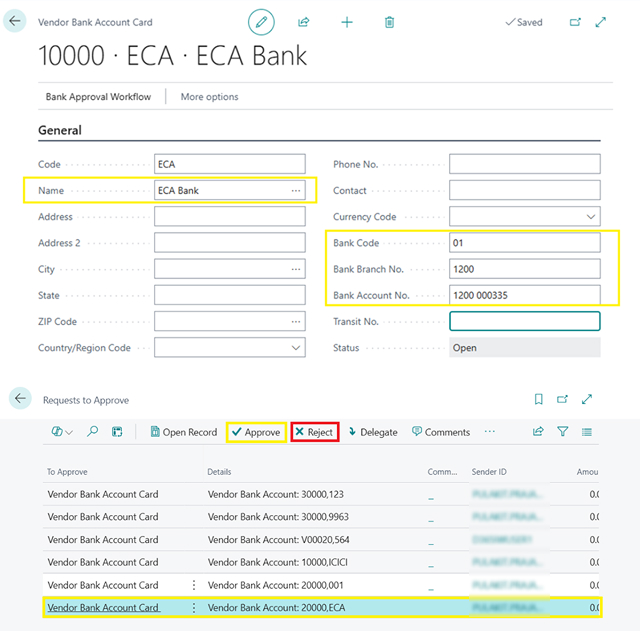Click the search magnifier icon in requests toolbar

[93, 432]
